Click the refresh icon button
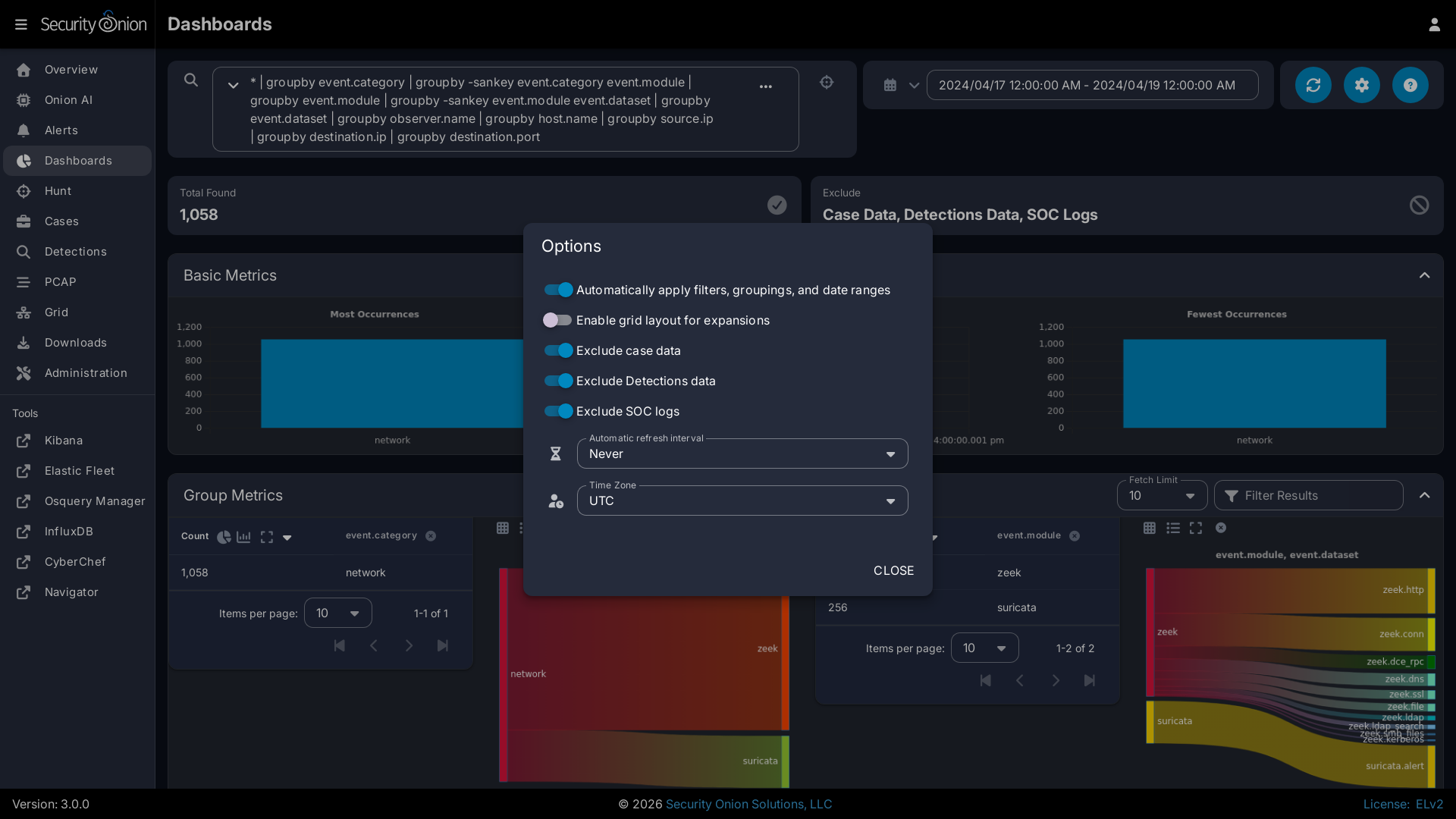The image size is (1456, 819). [1313, 85]
